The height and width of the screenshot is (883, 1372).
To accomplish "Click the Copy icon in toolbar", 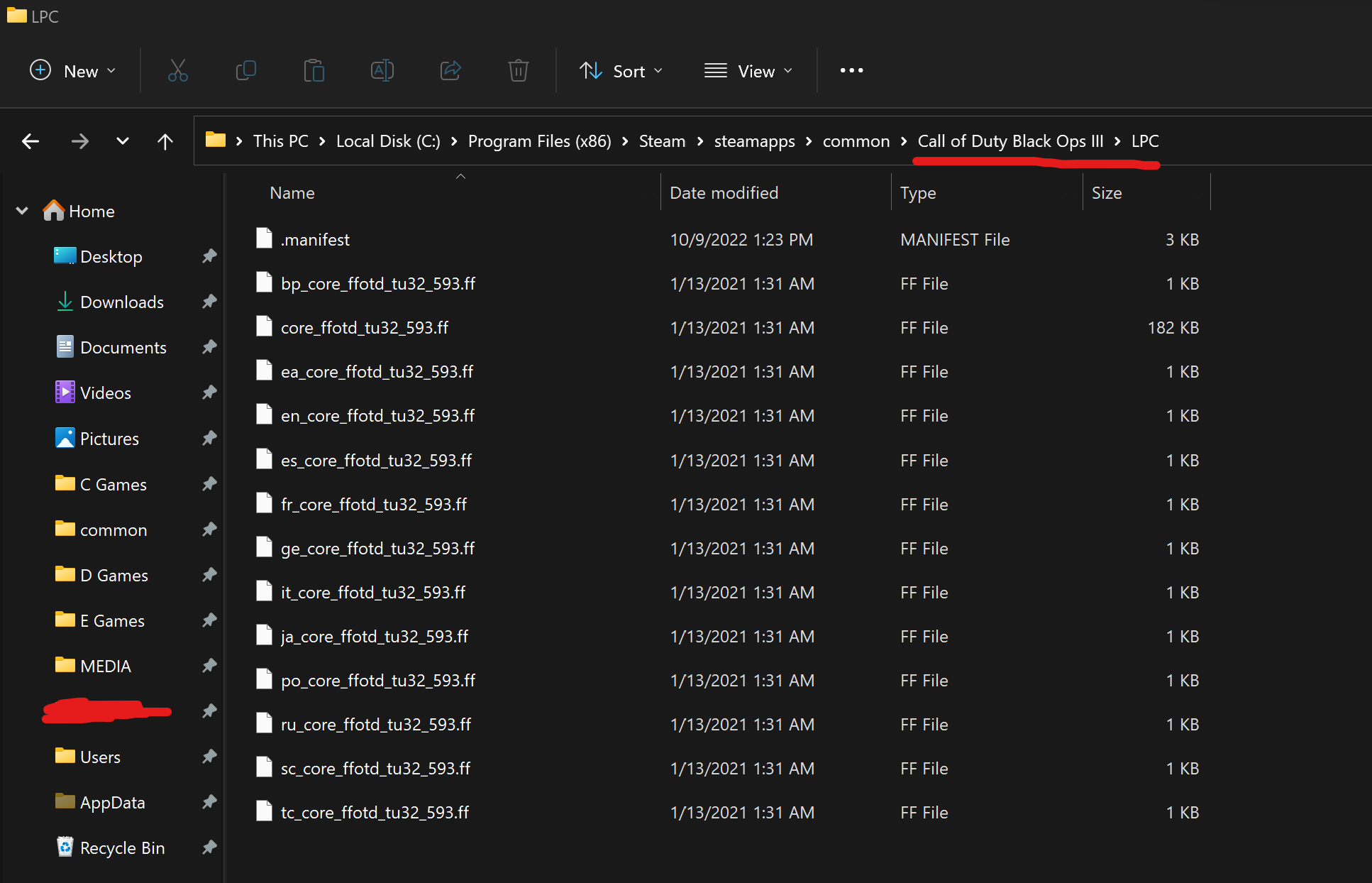I will (245, 71).
